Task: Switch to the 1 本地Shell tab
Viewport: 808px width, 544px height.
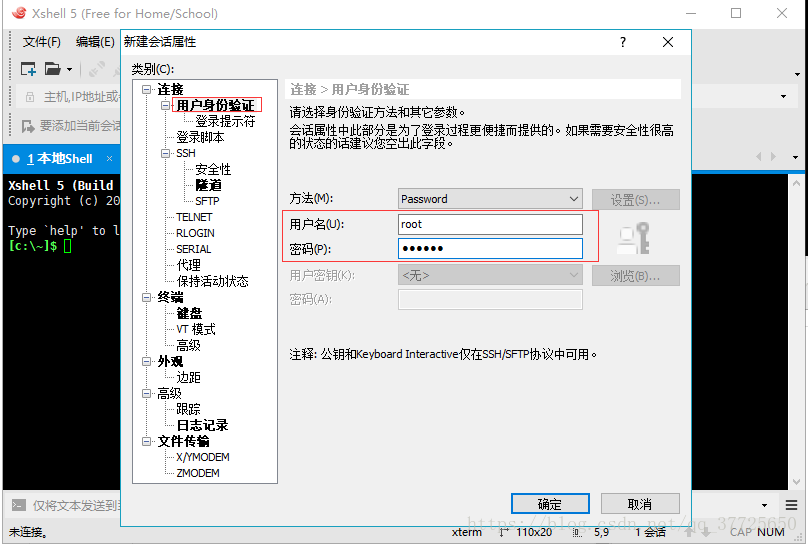Action: 59,159
